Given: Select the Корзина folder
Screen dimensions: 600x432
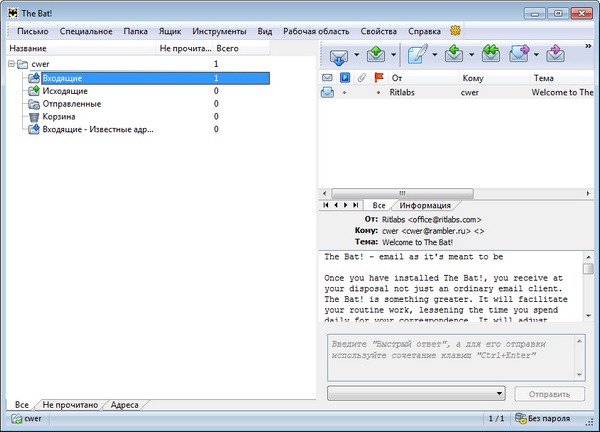Looking at the screenshot, I should [x=58, y=116].
